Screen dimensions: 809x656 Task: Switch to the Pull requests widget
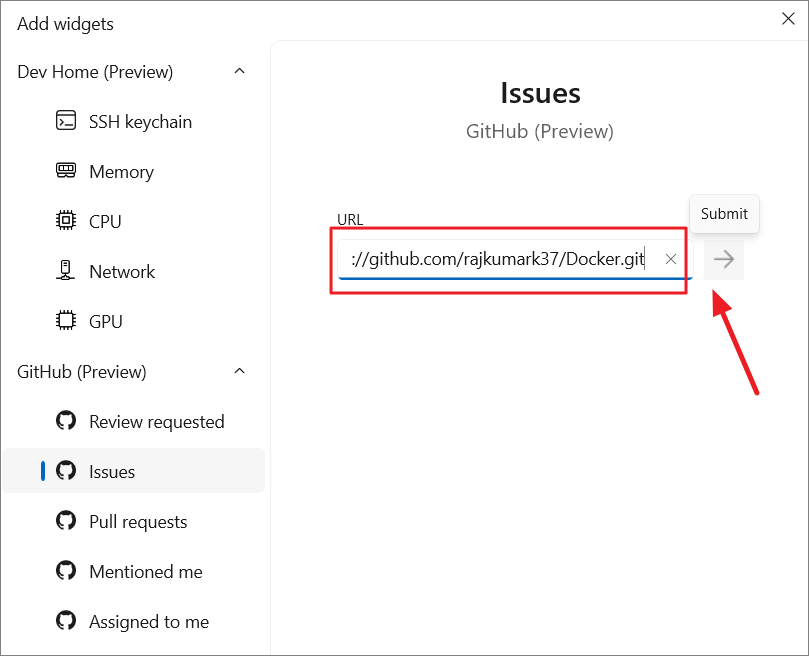[138, 521]
